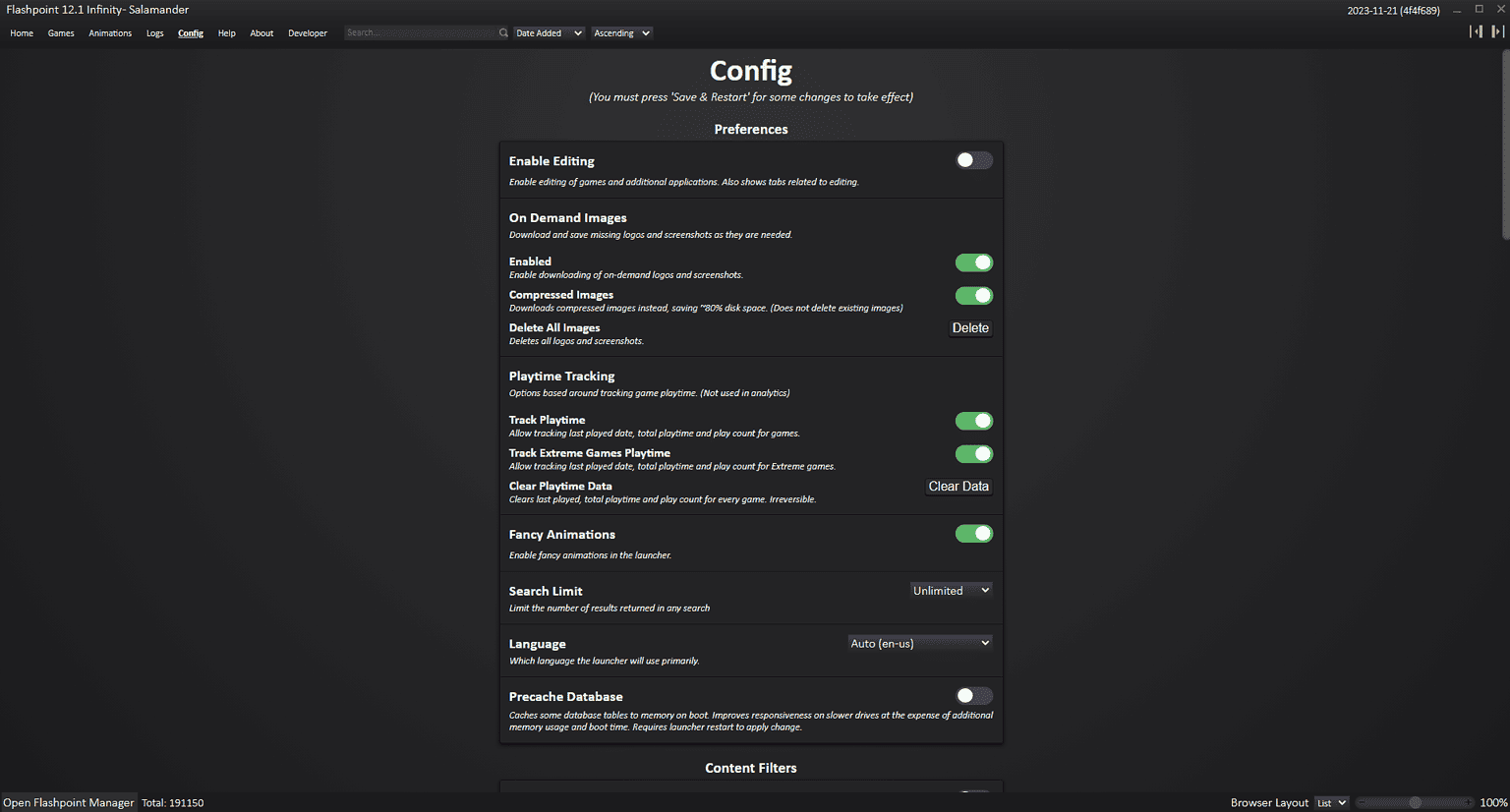Click the Clear Data button

click(958, 486)
